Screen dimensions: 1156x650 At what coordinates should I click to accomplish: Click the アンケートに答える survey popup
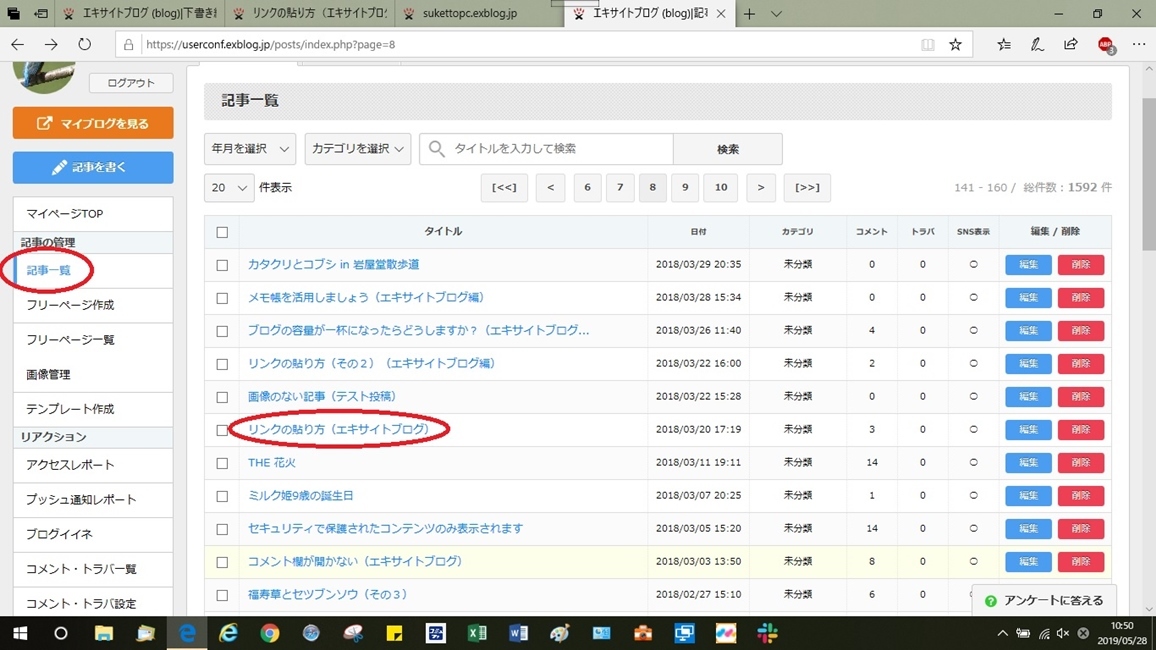coord(1044,601)
